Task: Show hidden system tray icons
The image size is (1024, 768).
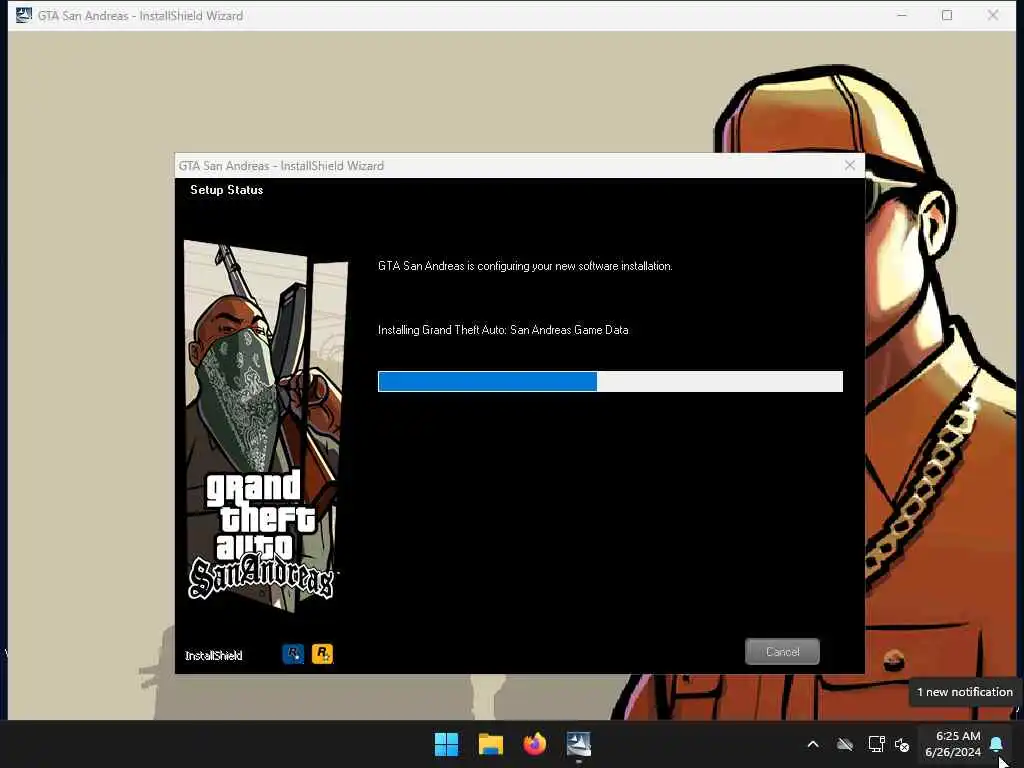Action: tap(813, 744)
